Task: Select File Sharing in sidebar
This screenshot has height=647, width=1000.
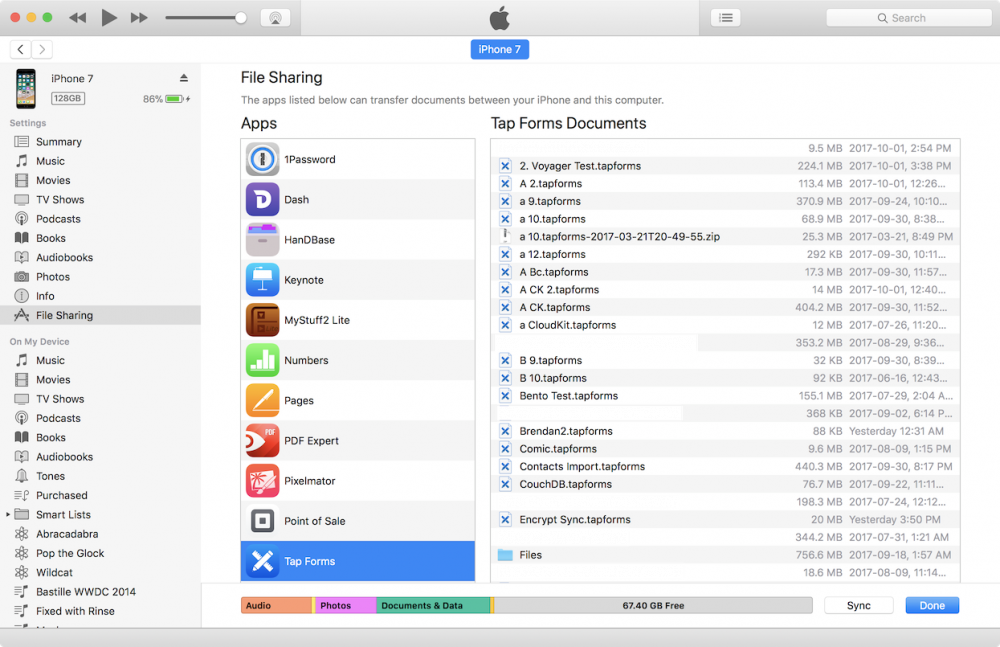Action: coord(100,315)
